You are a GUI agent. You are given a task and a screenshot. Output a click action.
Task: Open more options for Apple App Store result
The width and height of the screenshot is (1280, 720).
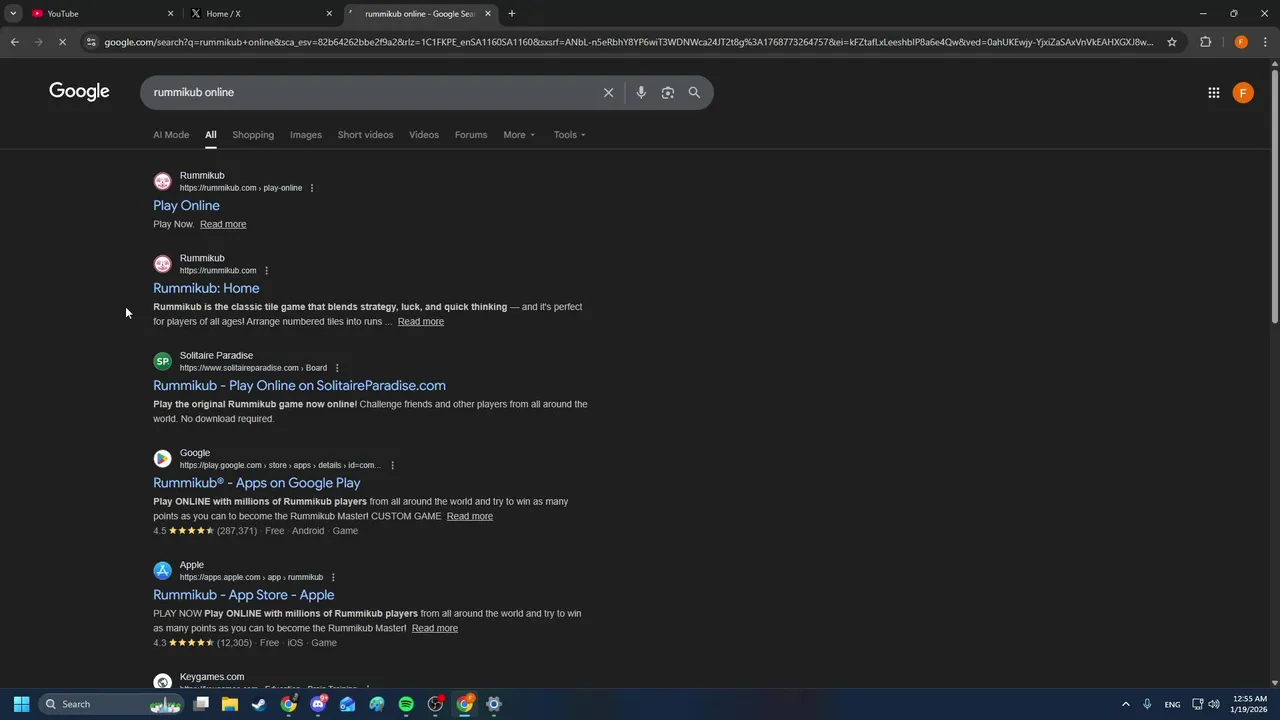tap(333, 577)
